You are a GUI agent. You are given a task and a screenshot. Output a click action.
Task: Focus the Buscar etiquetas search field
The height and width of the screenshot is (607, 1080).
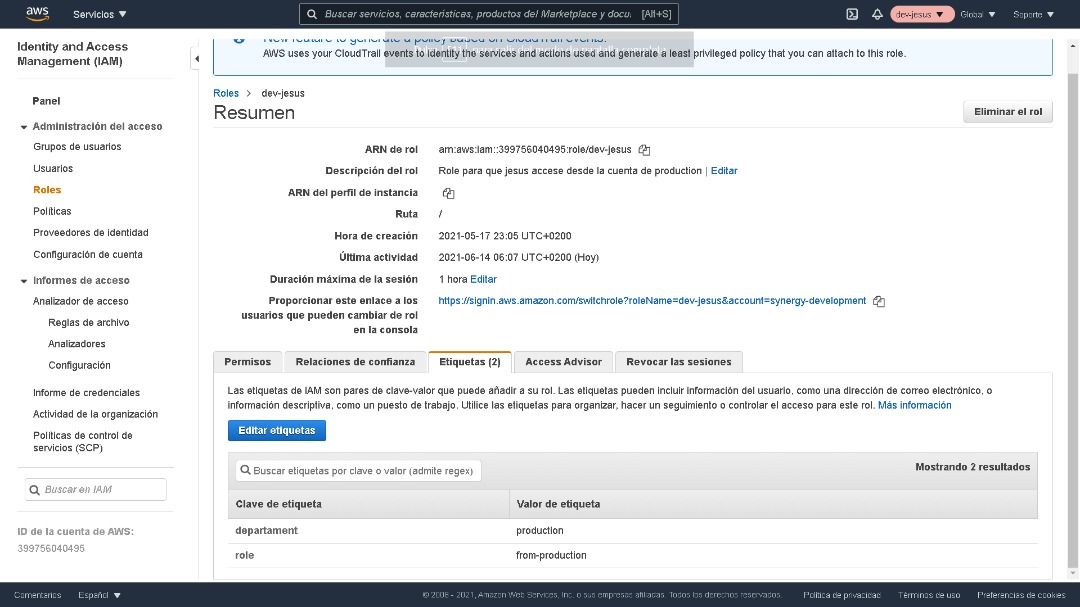pos(358,471)
